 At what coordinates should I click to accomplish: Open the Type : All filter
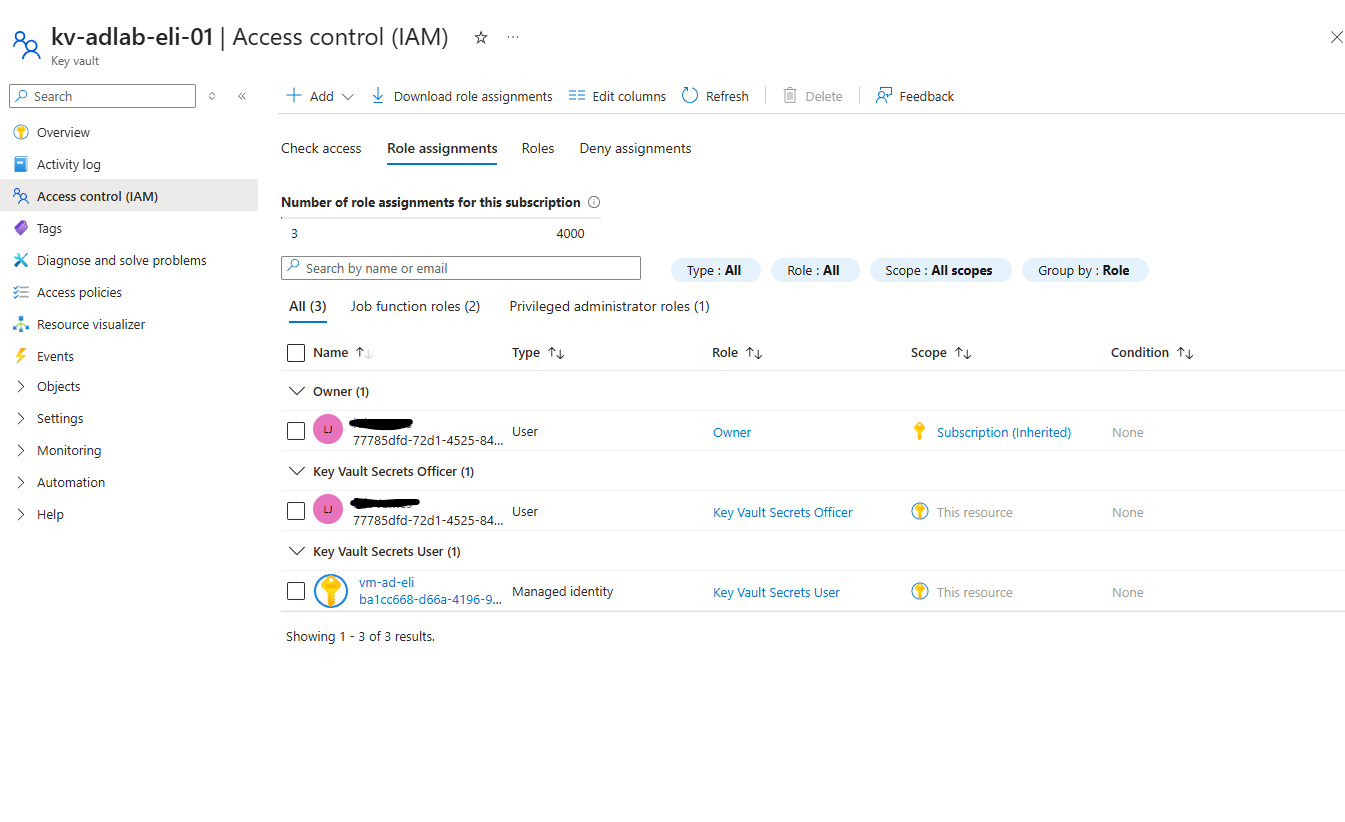(x=715, y=270)
